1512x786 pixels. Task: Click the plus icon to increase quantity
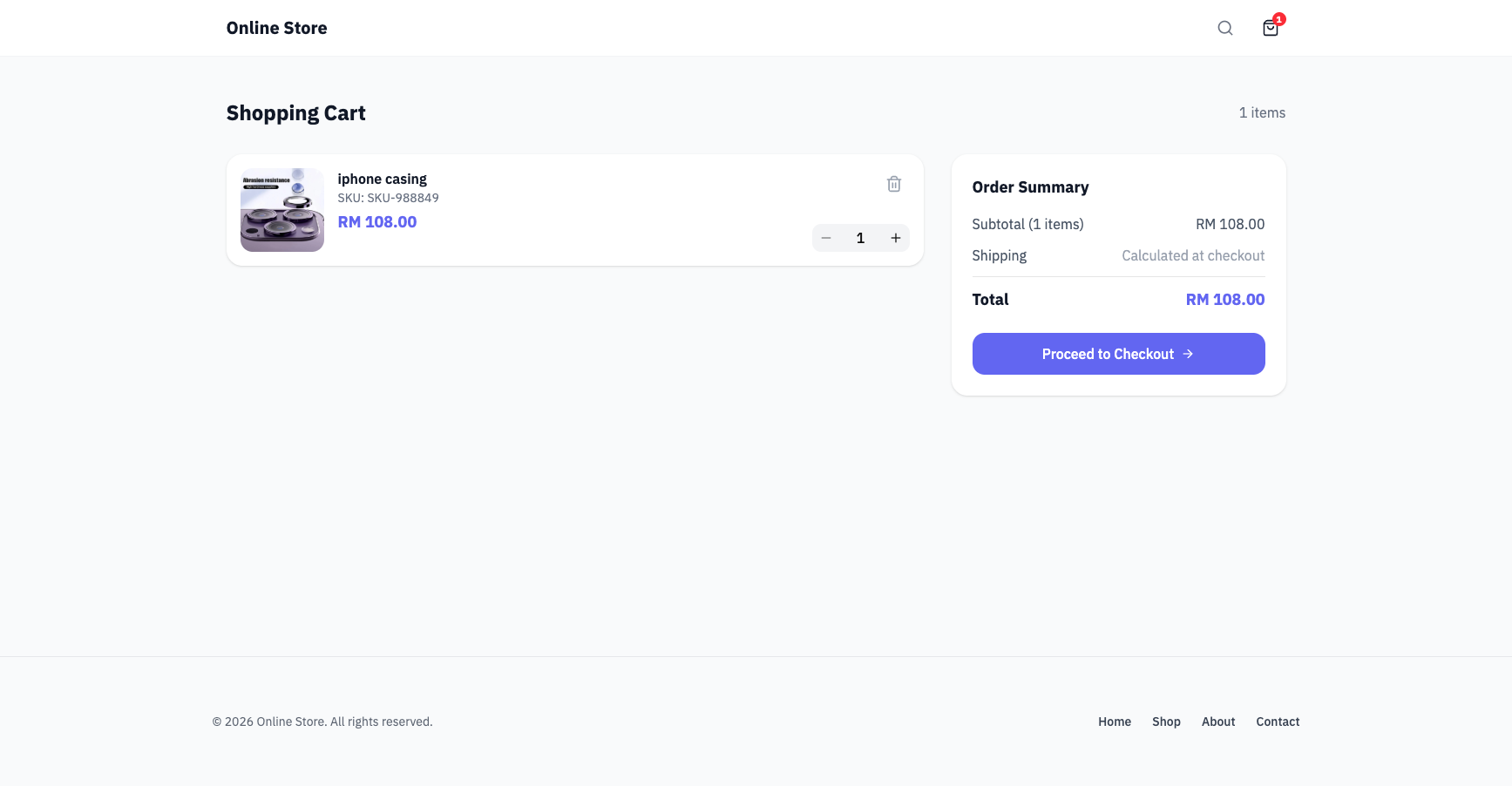click(x=895, y=238)
